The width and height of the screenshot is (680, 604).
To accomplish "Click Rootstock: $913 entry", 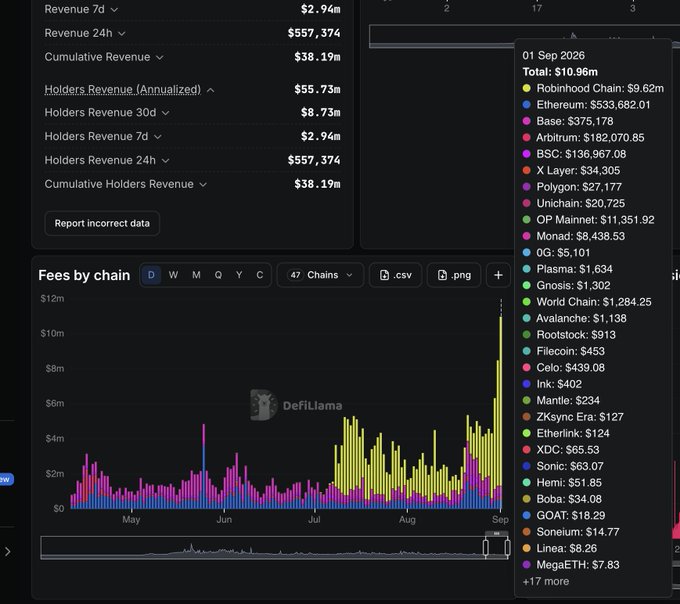I will 569,335.
